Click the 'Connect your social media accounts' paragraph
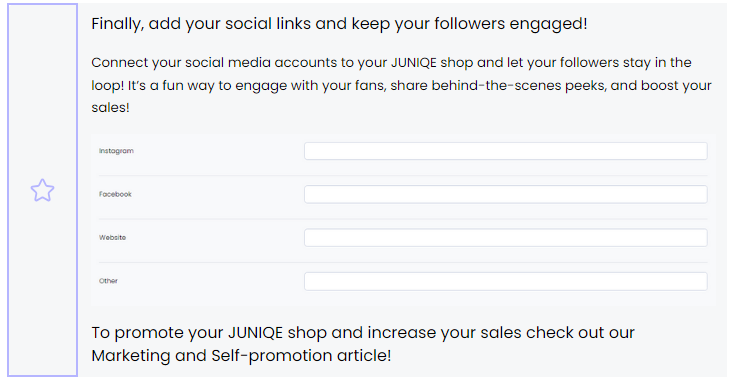 pos(401,85)
